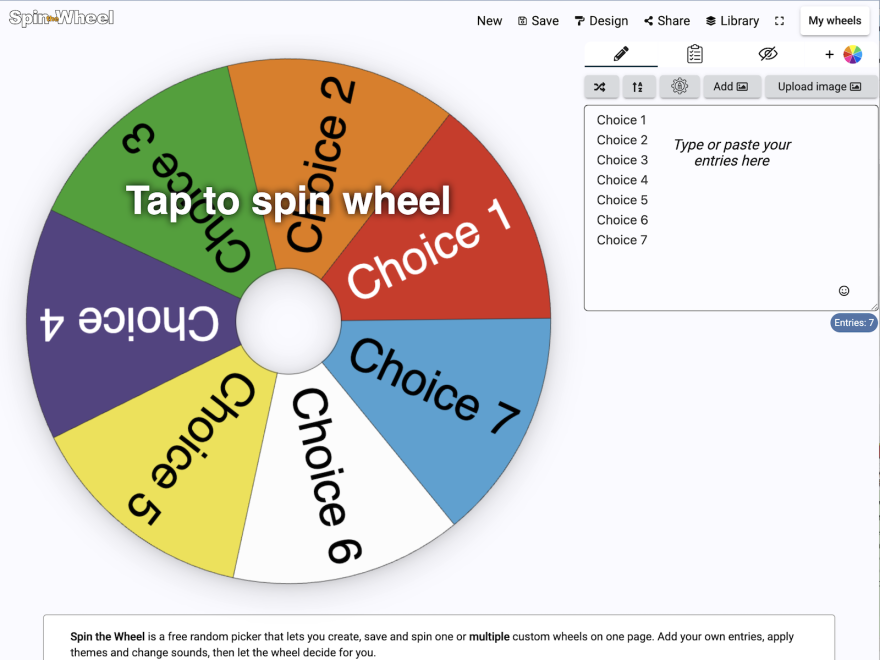Image resolution: width=880 pixels, height=660 pixels.
Task: Open the pencil edit entries tab
Action: (x=621, y=54)
